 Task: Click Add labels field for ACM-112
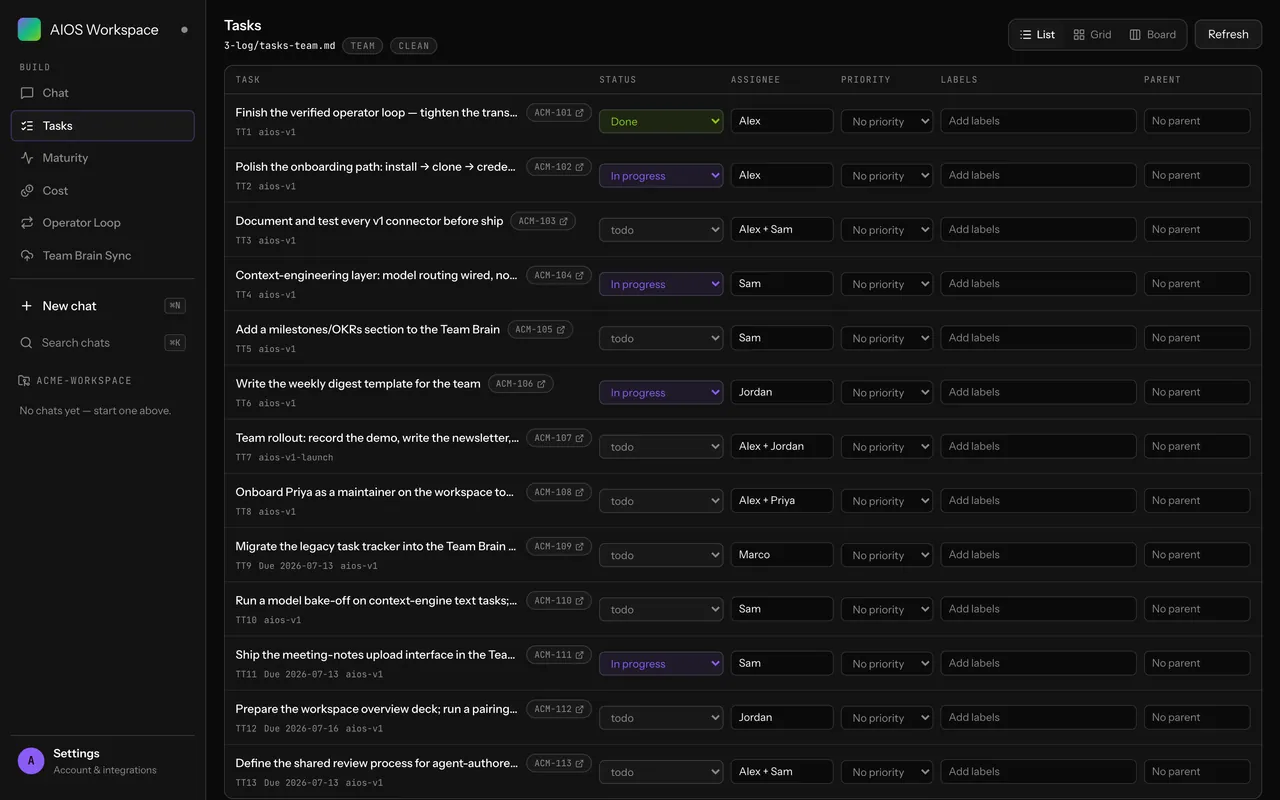coord(1038,717)
